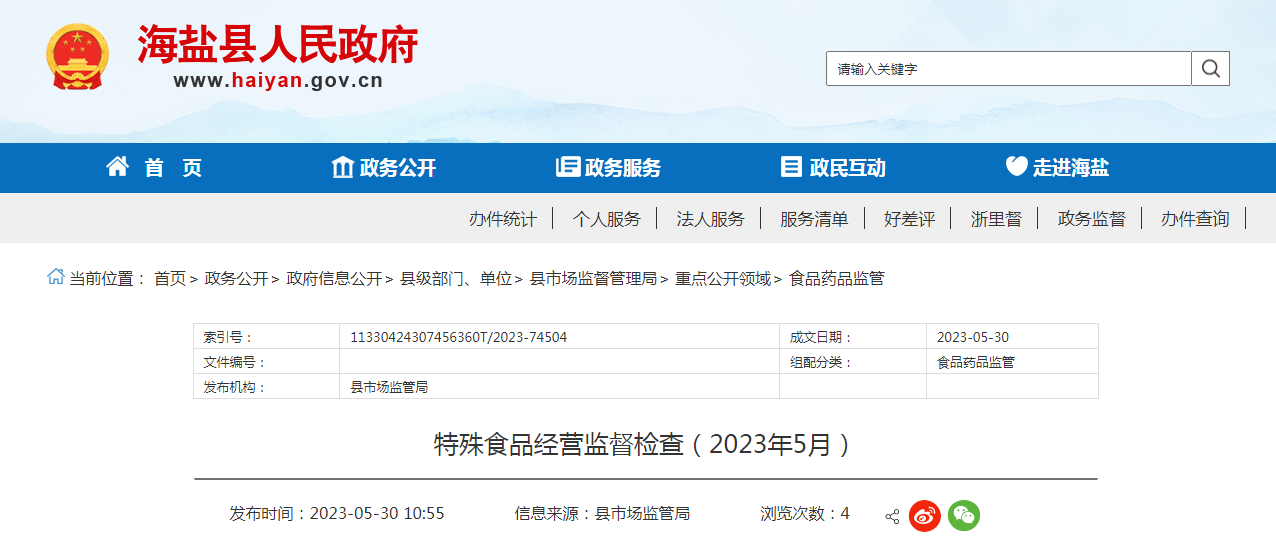The width and height of the screenshot is (1276, 545).
Task: Open the 政务服务 main navigation item
Action: click(x=623, y=168)
